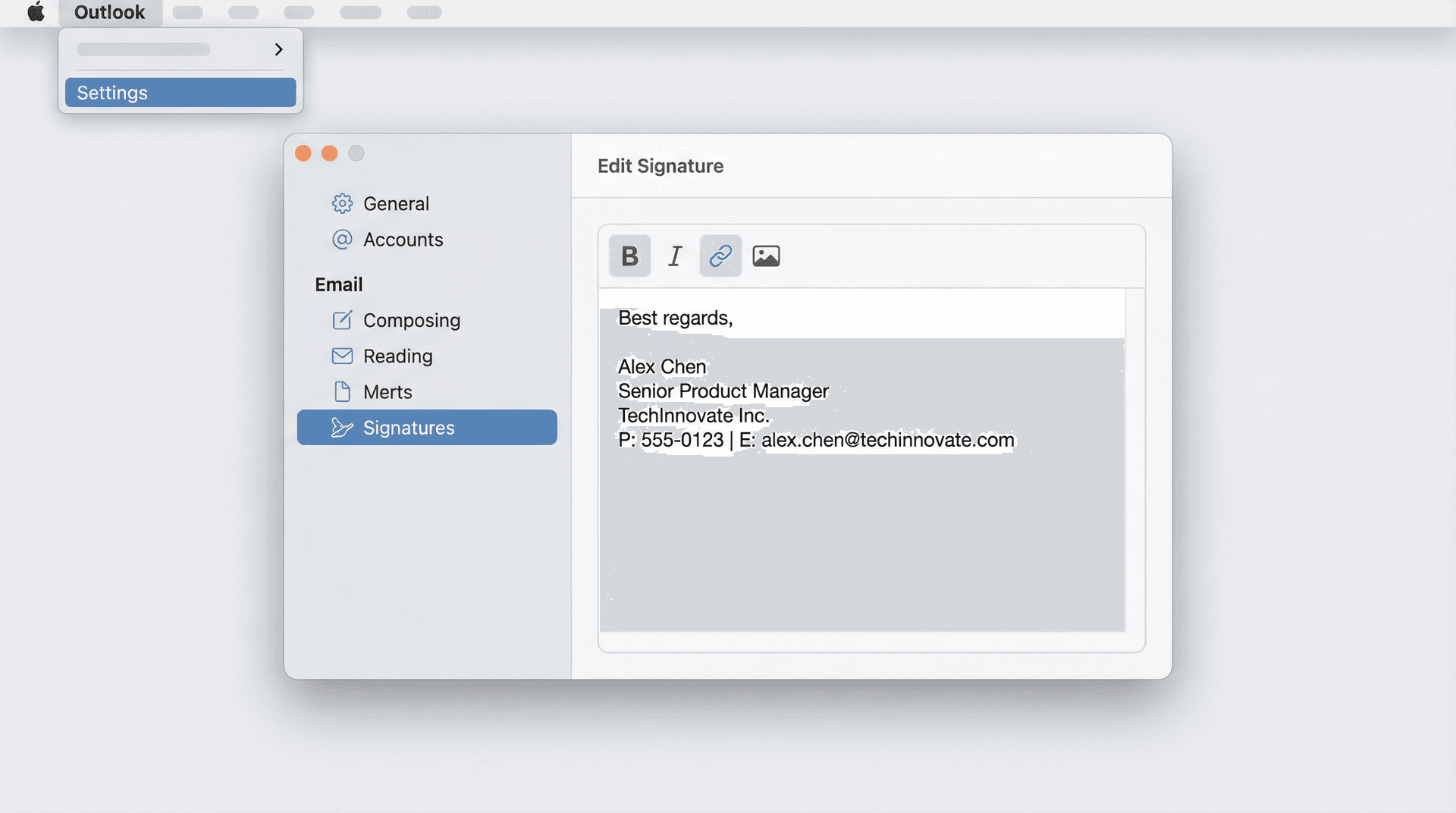Open Accounts settings via the at-sign icon
This screenshot has height=813, width=1456.
tap(343, 240)
